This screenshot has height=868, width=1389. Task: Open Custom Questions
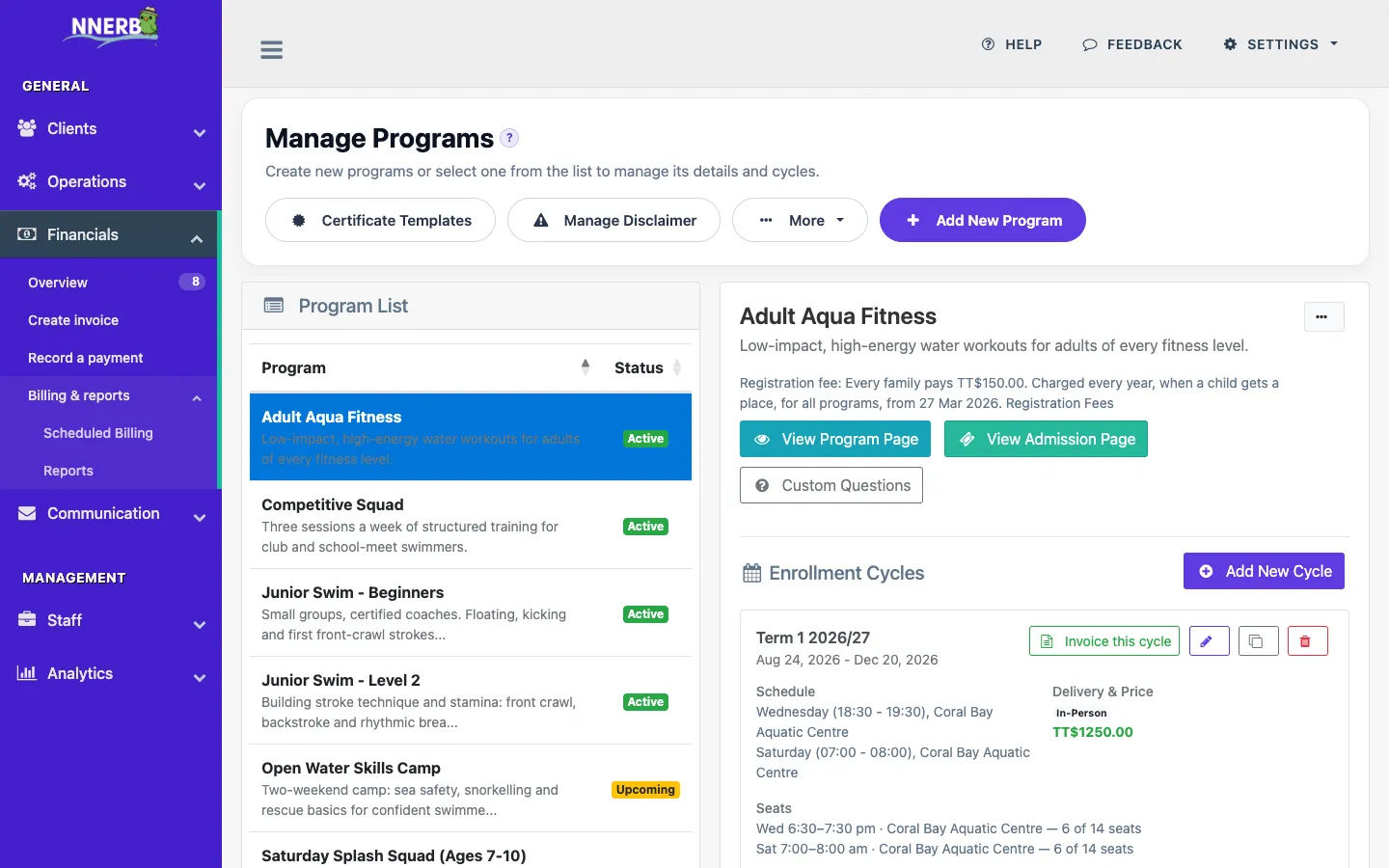point(831,485)
